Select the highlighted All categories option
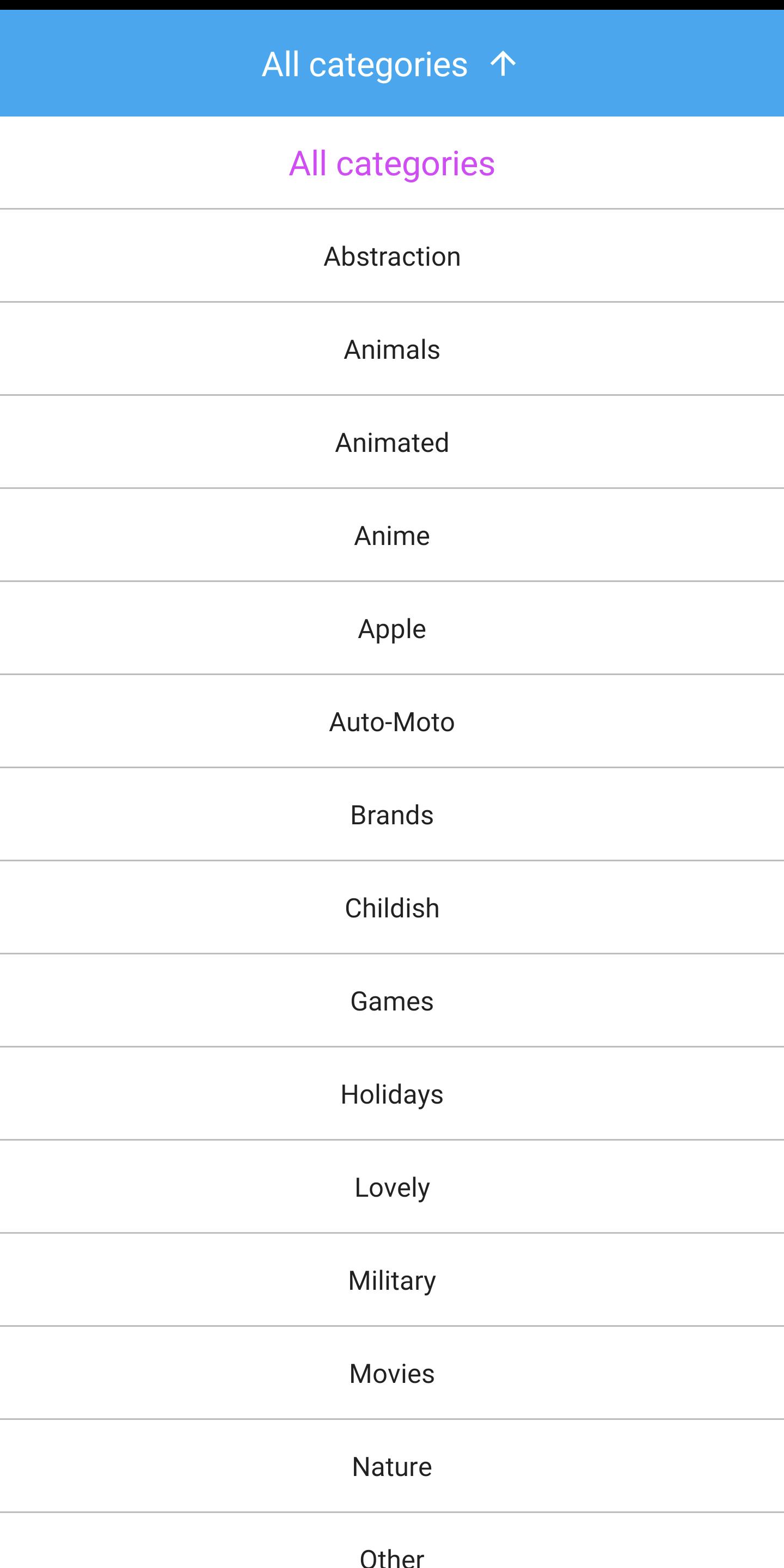Viewport: 784px width, 1568px height. pyautogui.click(x=391, y=163)
